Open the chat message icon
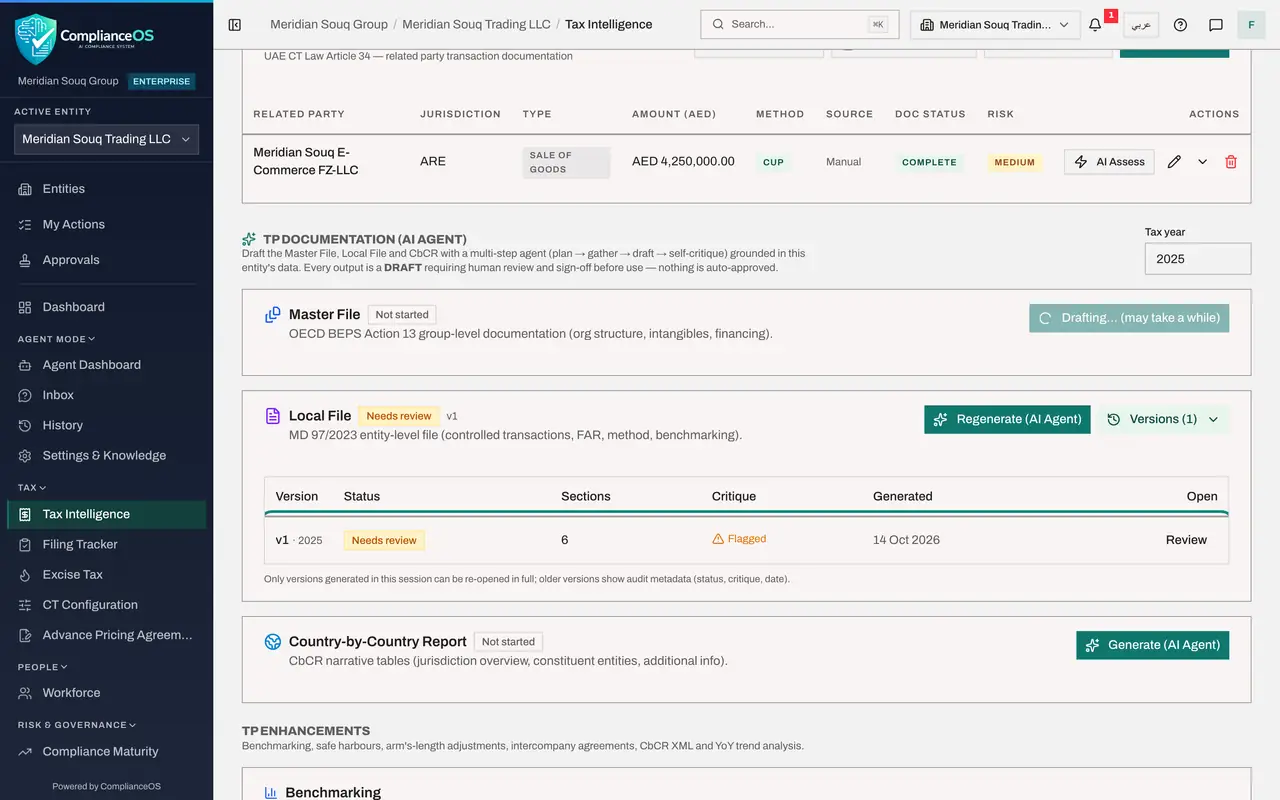Image resolution: width=1280 pixels, height=800 pixels. pyautogui.click(x=1216, y=25)
